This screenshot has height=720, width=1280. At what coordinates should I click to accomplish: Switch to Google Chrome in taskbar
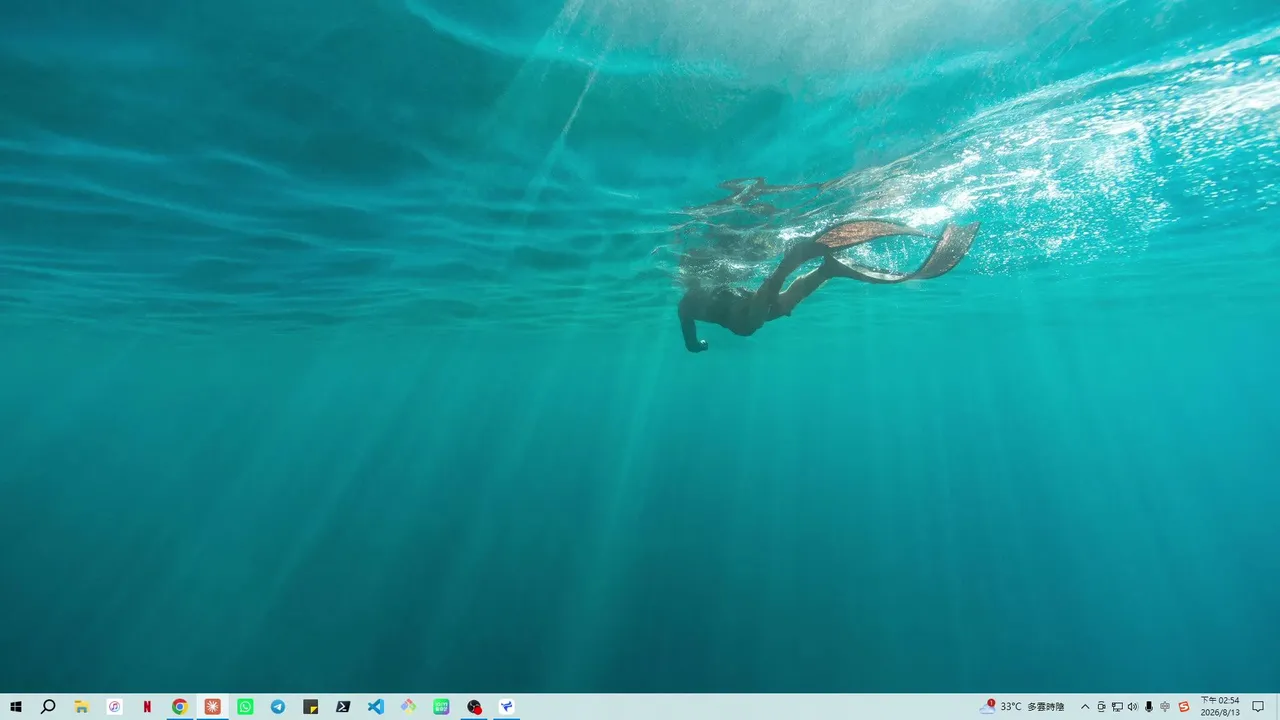click(180, 707)
